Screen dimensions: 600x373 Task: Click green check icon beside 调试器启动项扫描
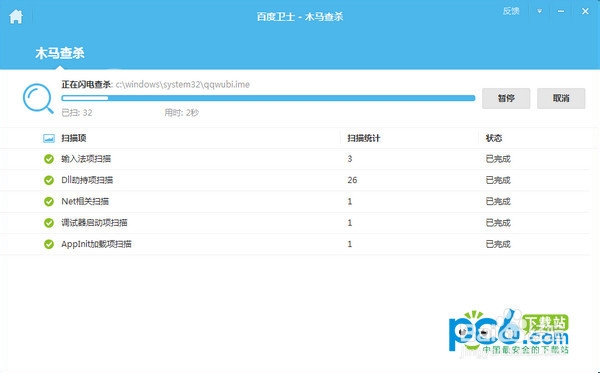pos(49,223)
